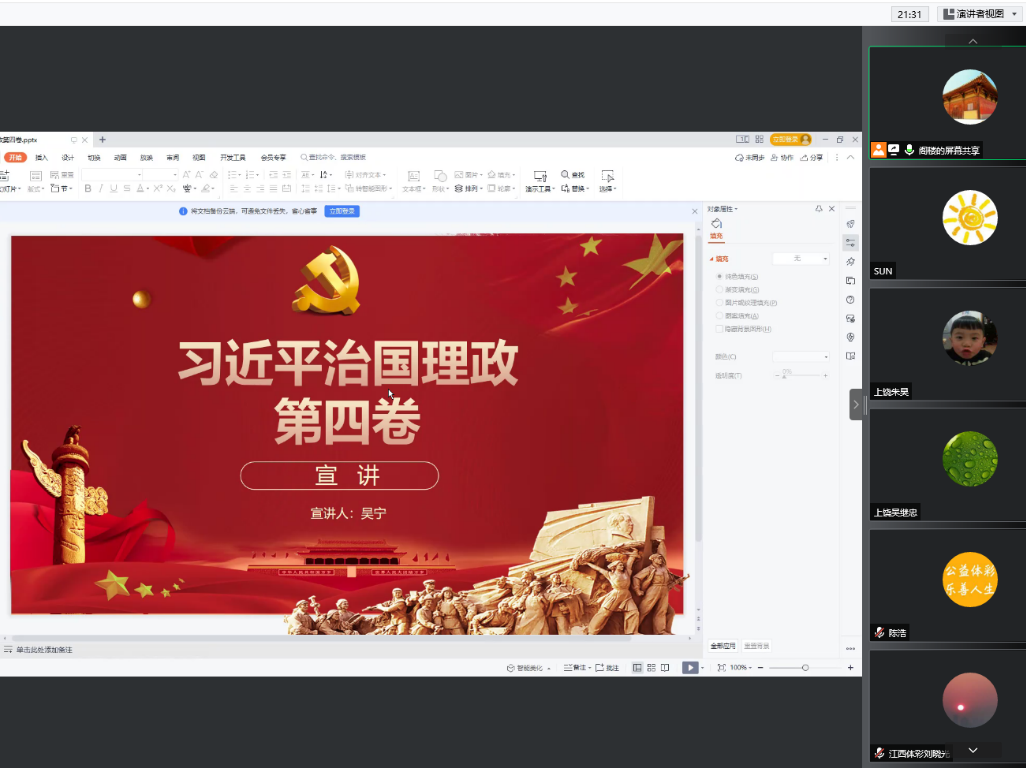Click Apply to all (全部应用) button
This screenshot has height=768, width=1027.
pyautogui.click(x=723, y=646)
